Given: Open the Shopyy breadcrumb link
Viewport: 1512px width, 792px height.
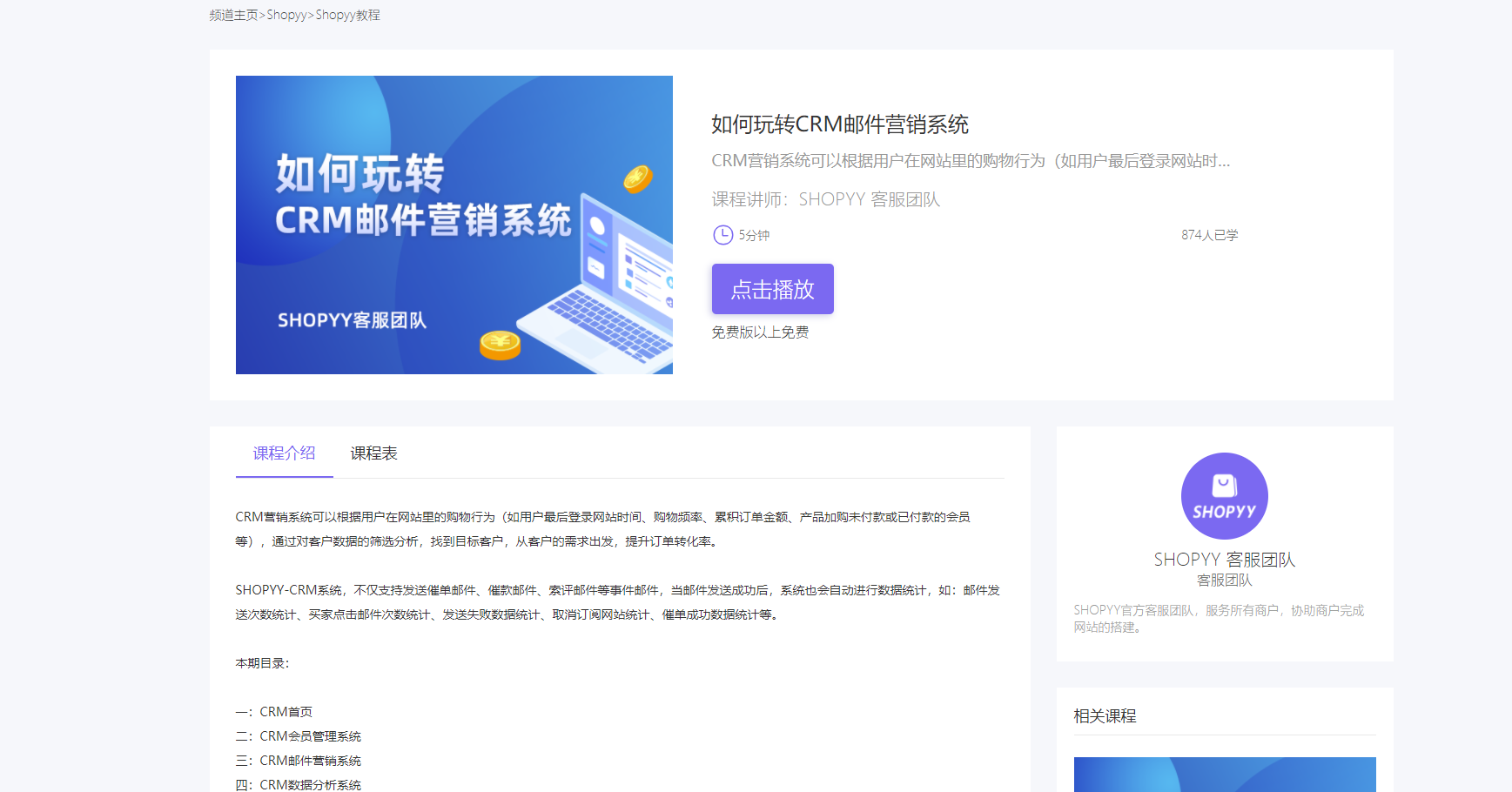Looking at the screenshot, I should coord(286,15).
